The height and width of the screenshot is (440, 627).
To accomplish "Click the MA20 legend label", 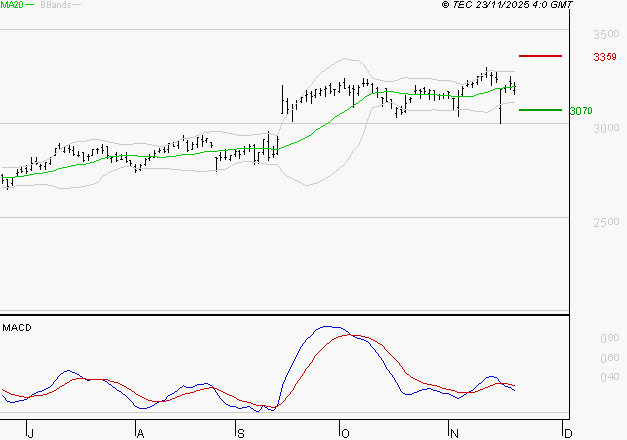I will tap(12, 5).
